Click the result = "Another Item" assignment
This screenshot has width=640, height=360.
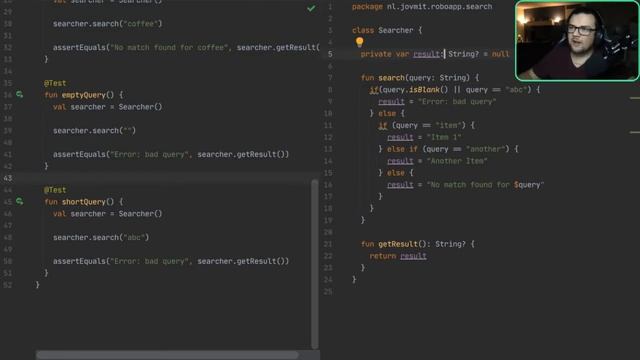(437, 161)
